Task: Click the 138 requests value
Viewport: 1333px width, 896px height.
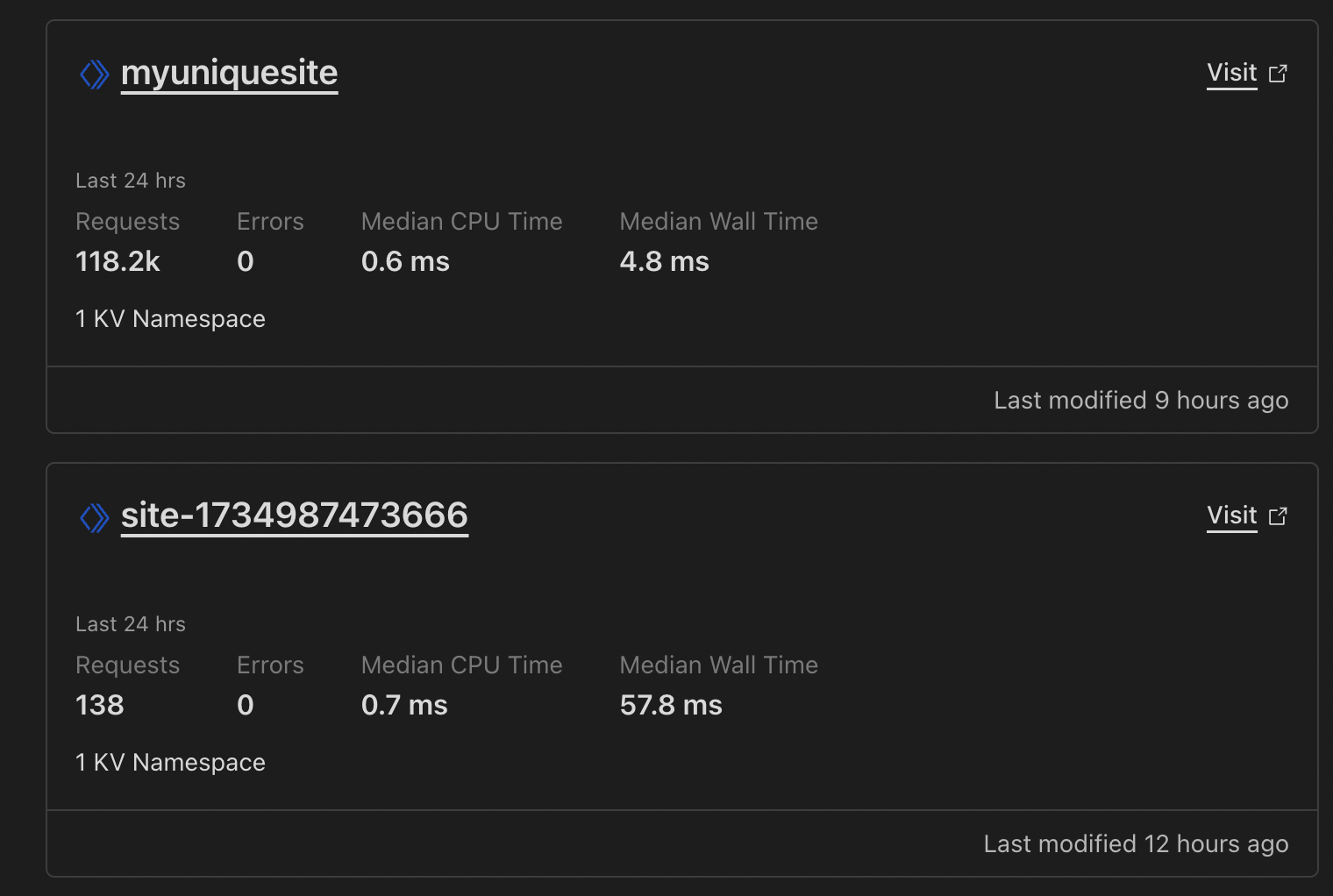Action: [100, 705]
